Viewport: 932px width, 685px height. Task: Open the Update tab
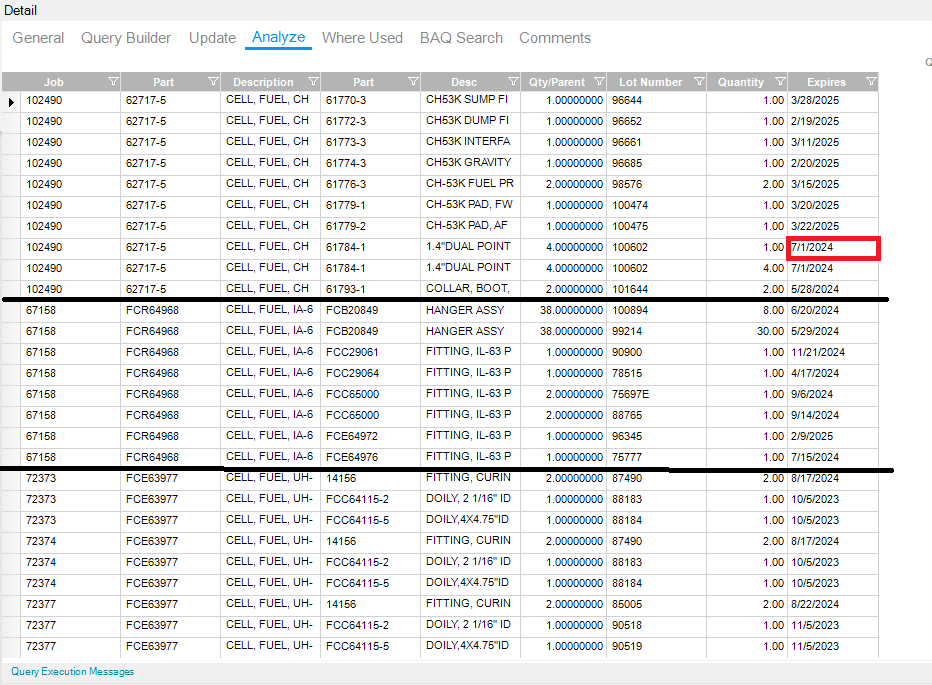point(212,38)
